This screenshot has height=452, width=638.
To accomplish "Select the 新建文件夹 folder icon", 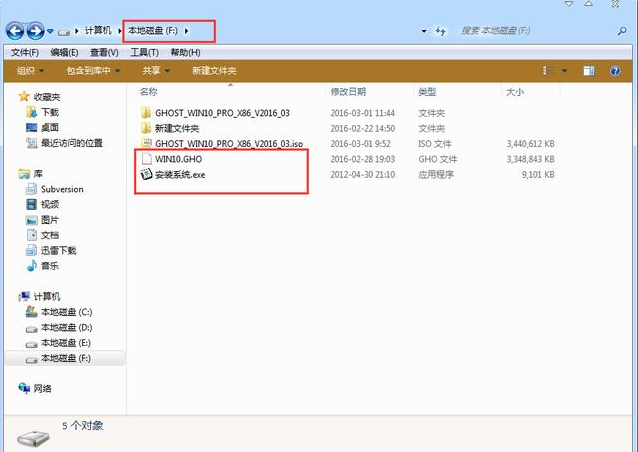I will click(146, 128).
